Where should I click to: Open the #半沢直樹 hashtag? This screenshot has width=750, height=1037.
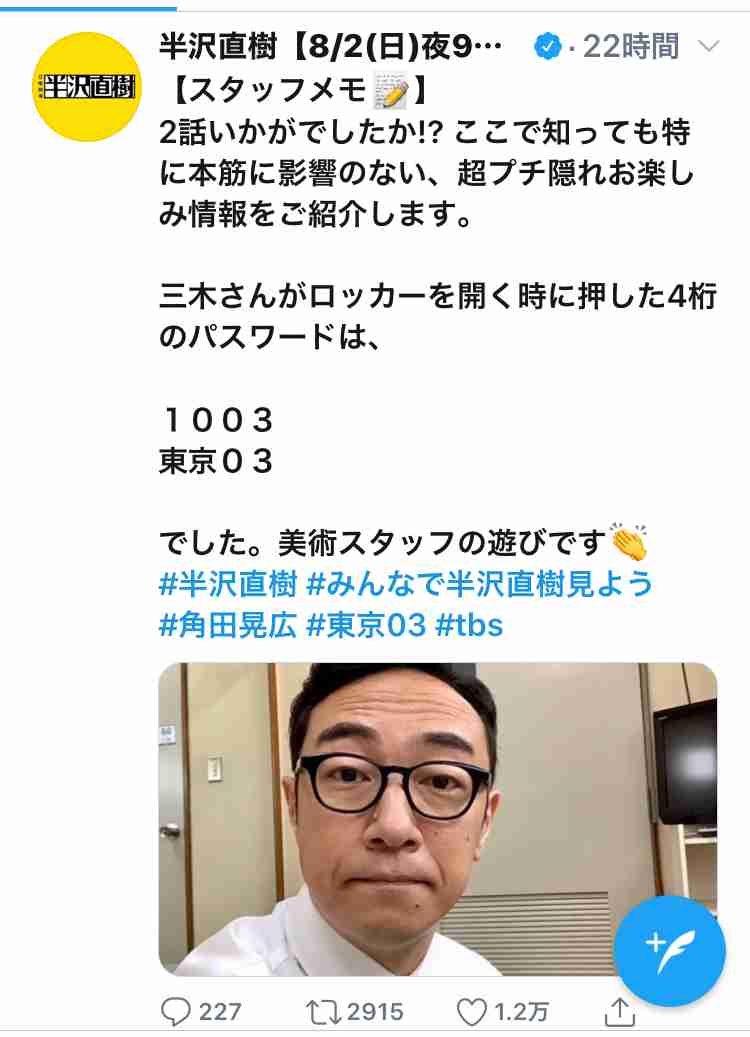pos(228,584)
